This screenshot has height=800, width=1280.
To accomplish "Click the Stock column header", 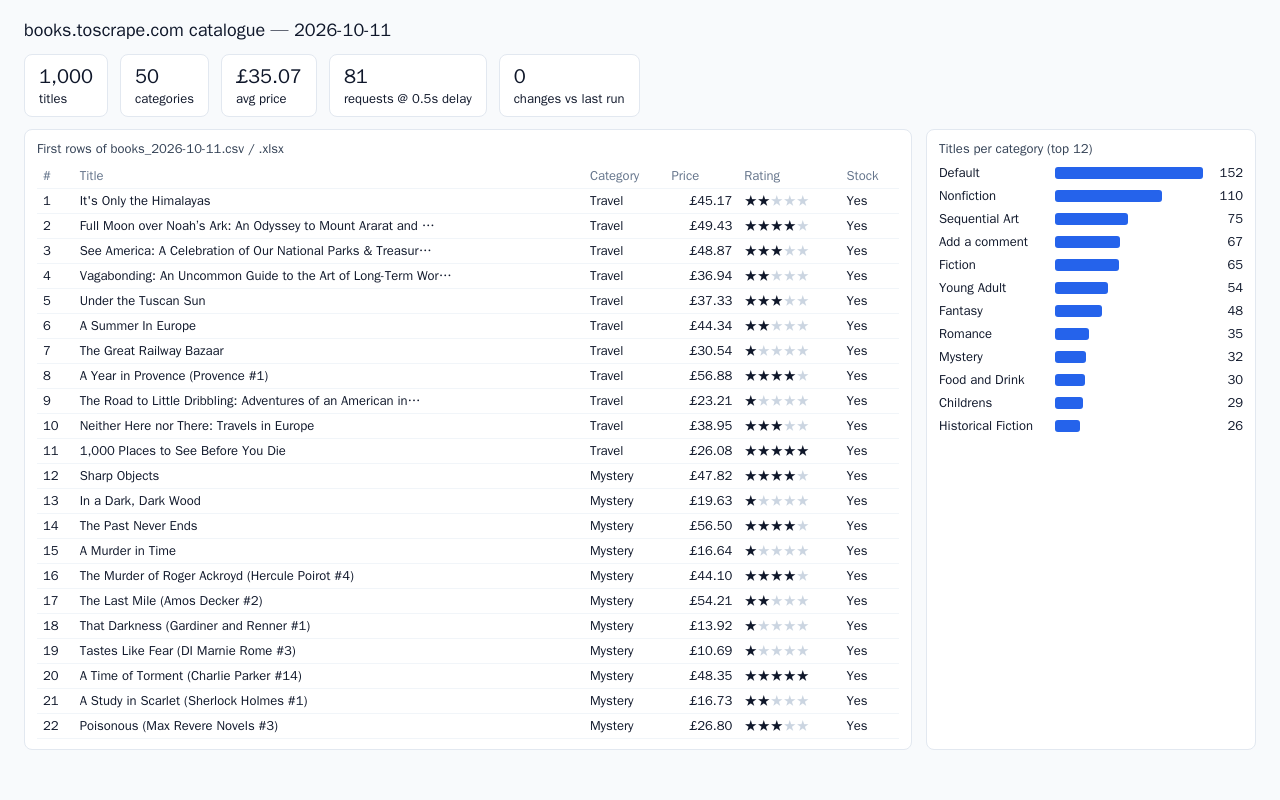I will coord(862,176).
